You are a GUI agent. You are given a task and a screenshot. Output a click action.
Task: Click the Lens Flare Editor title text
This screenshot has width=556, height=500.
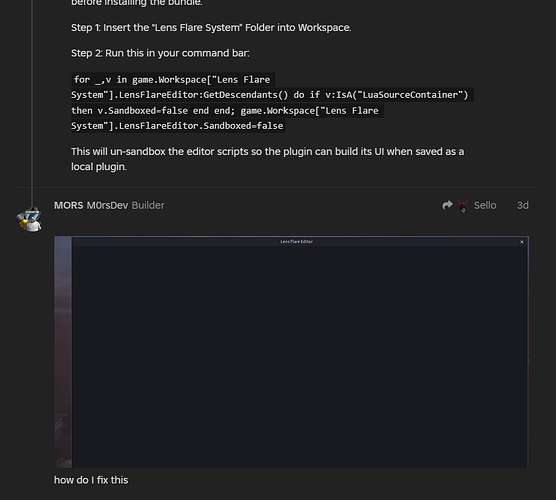pos(296,241)
